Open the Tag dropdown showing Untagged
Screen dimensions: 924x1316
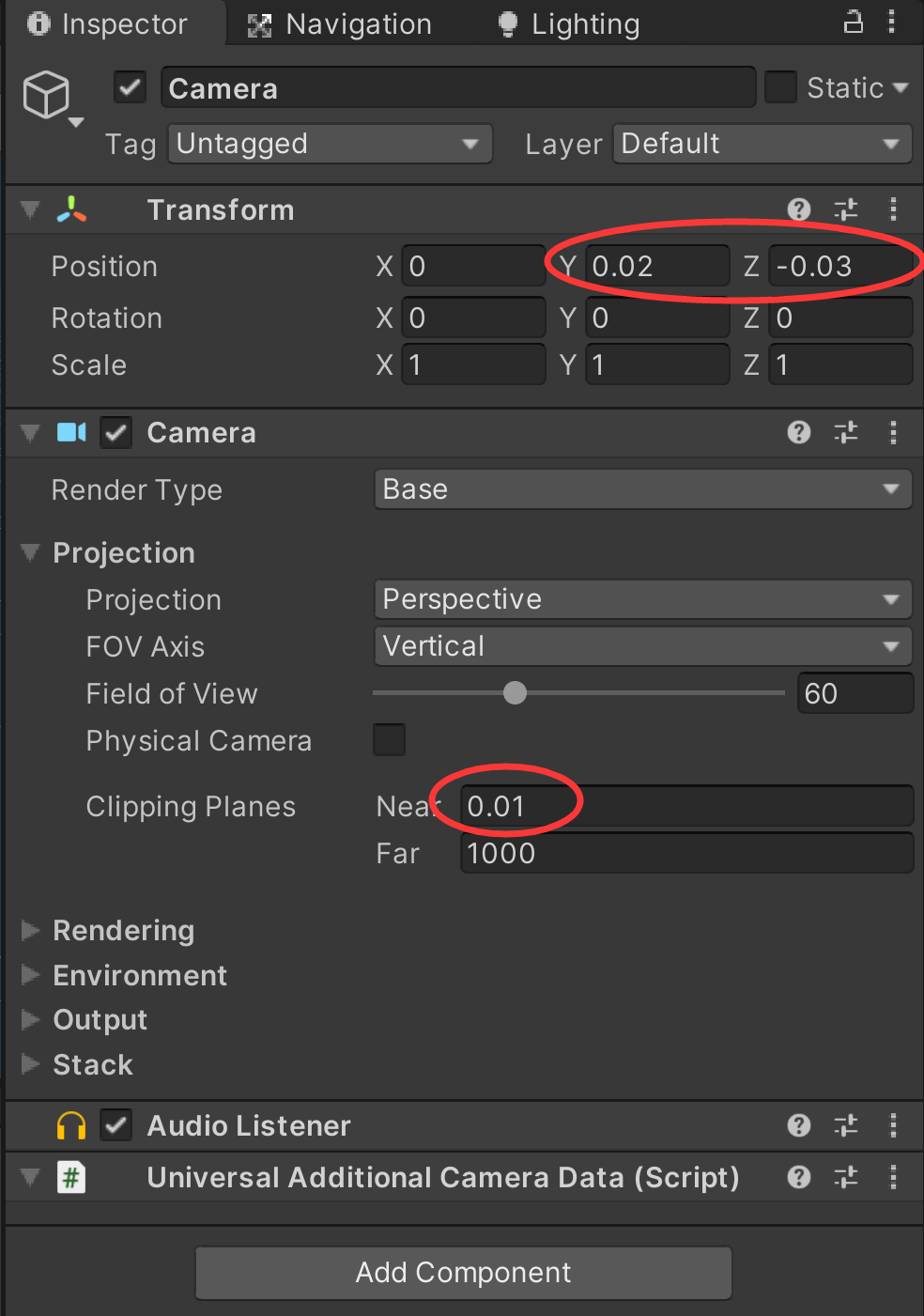(x=329, y=144)
